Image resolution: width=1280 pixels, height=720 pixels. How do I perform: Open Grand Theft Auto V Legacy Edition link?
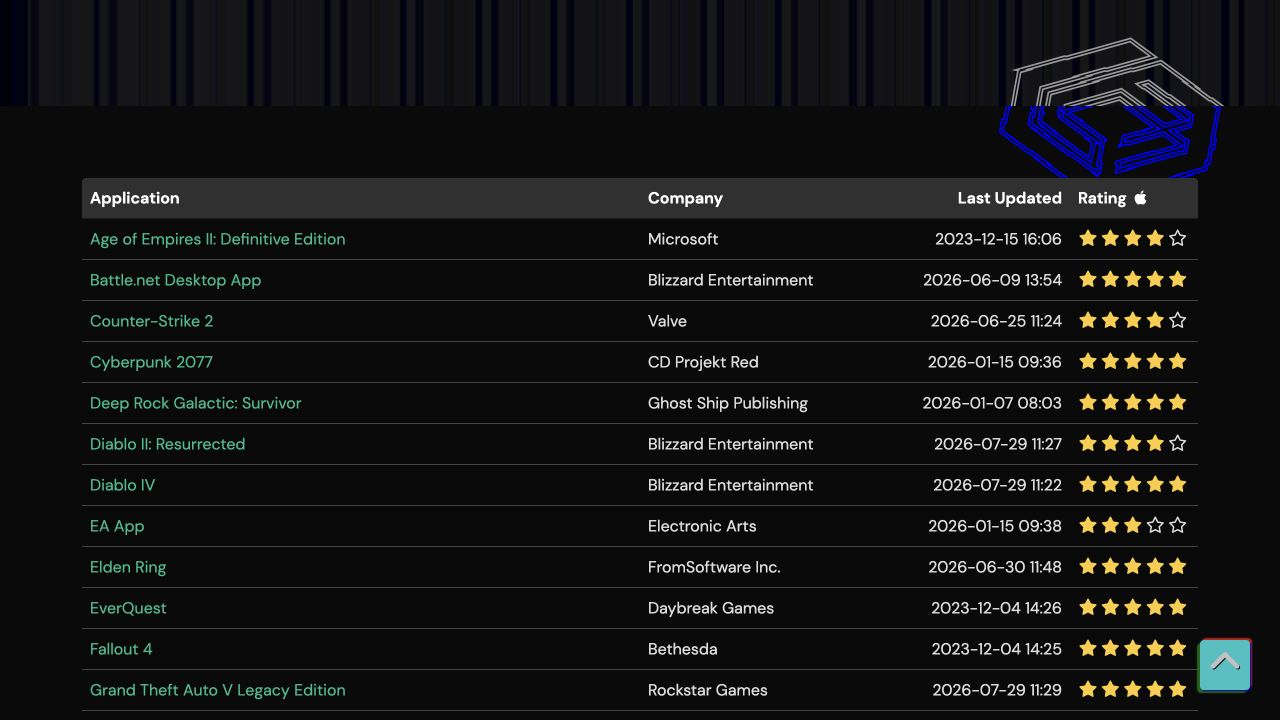click(218, 690)
